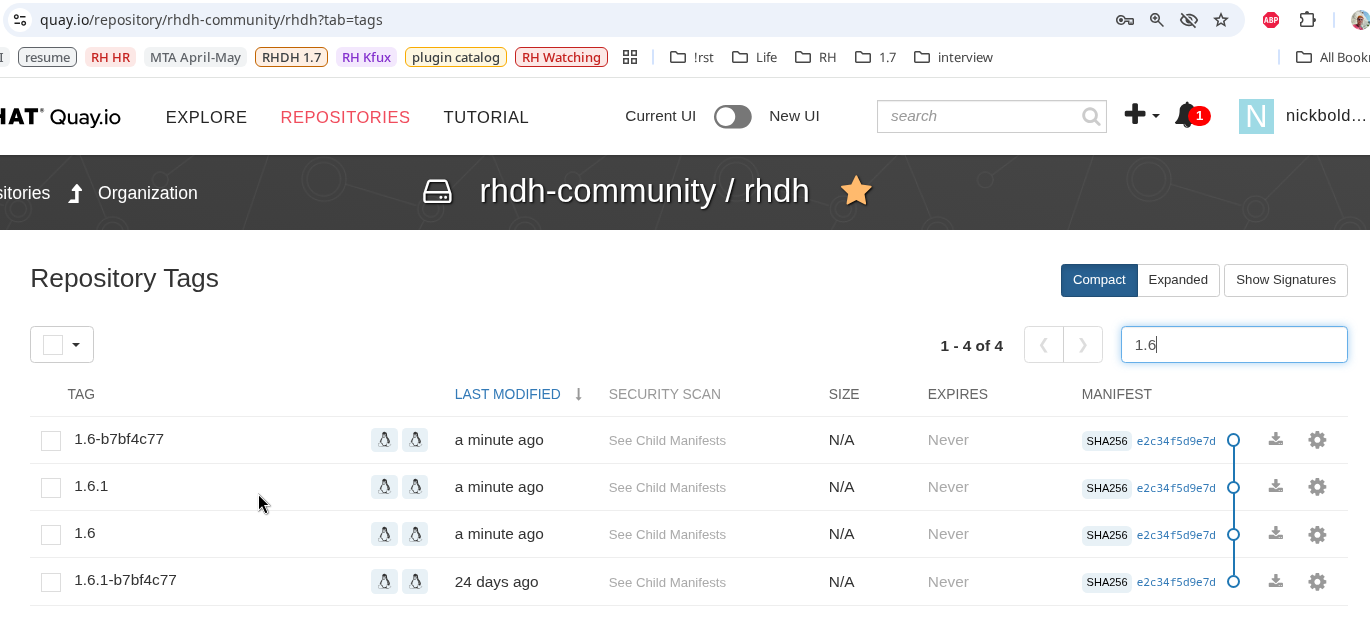Switch to Expanded view
This screenshot has width=1370, height=618.
tap(1178, 280)
